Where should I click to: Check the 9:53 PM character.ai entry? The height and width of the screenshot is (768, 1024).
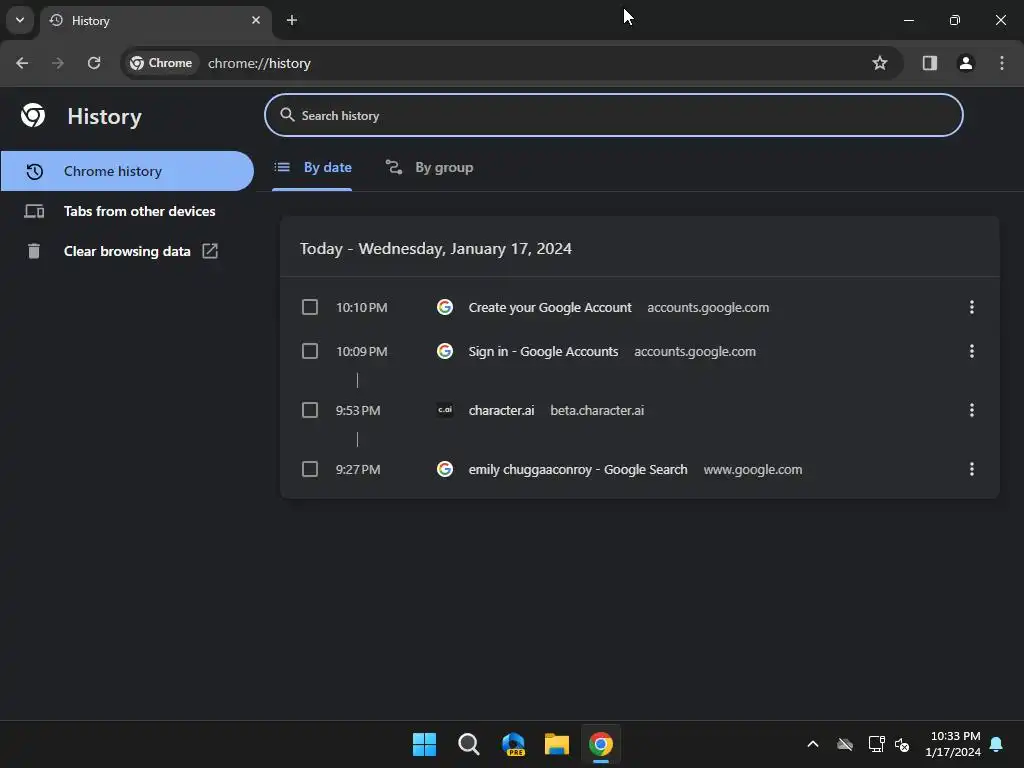point(310,410)
